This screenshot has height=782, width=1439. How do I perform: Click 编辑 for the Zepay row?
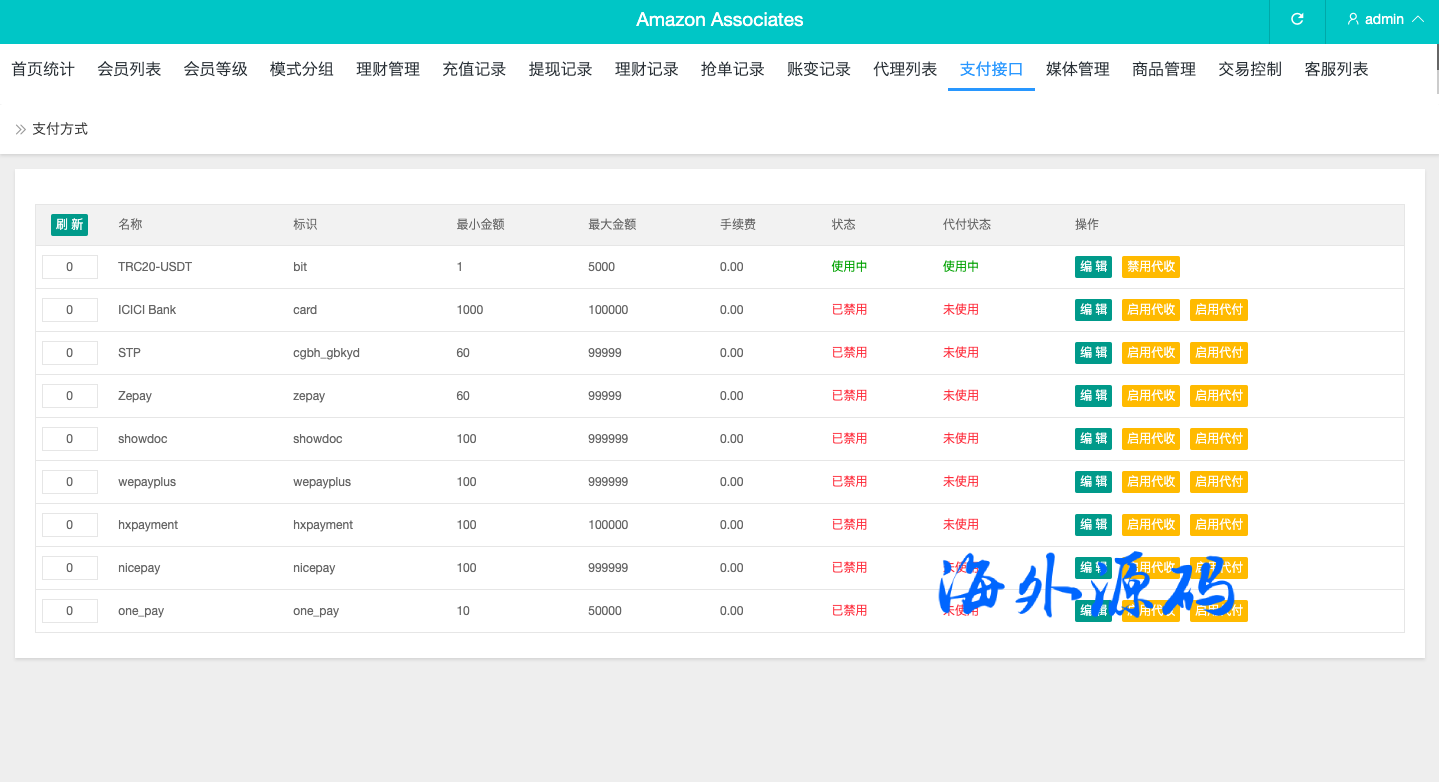pos(1093,396)
